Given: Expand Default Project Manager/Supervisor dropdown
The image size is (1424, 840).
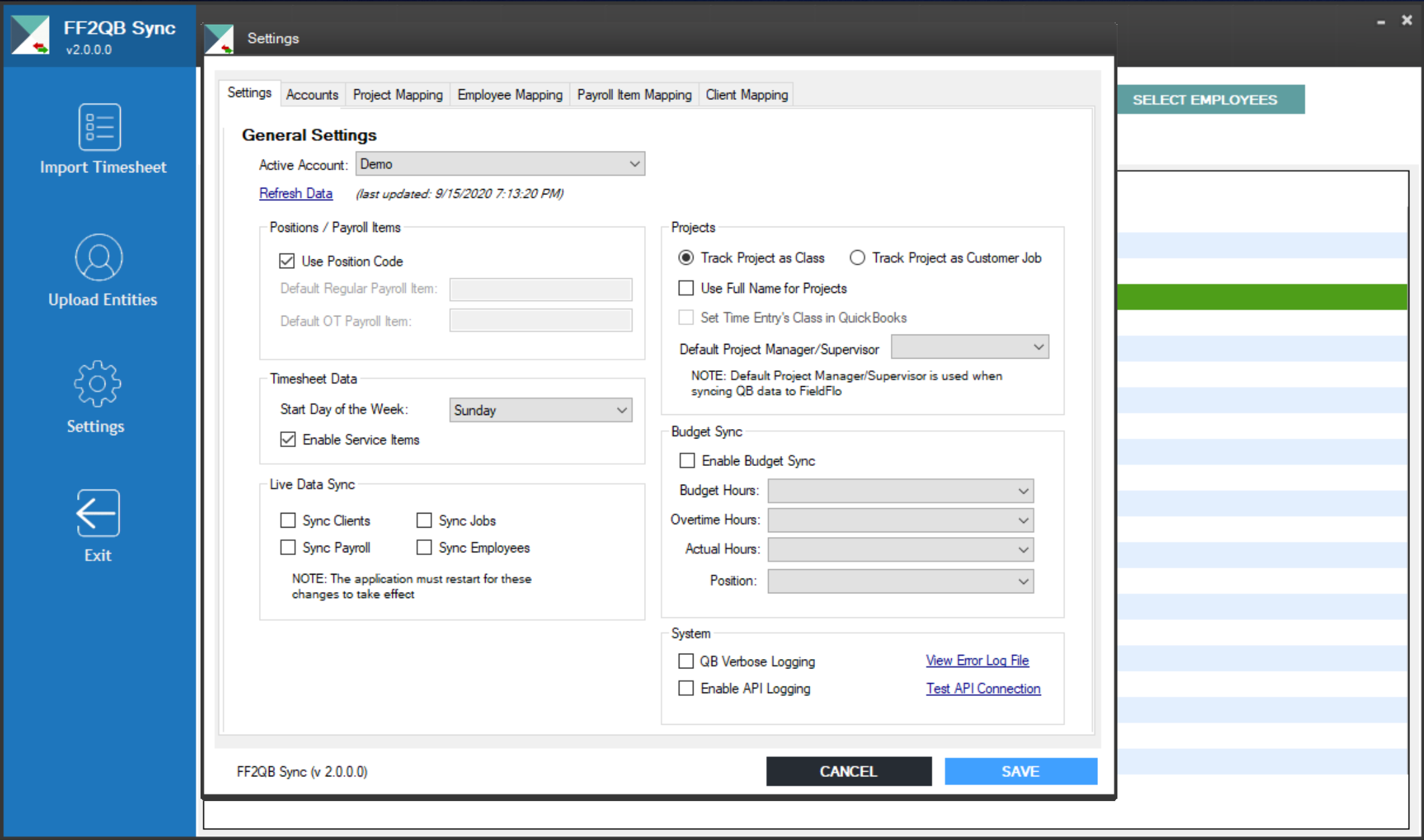Looking at the screenshot, I should click(970, 347).
